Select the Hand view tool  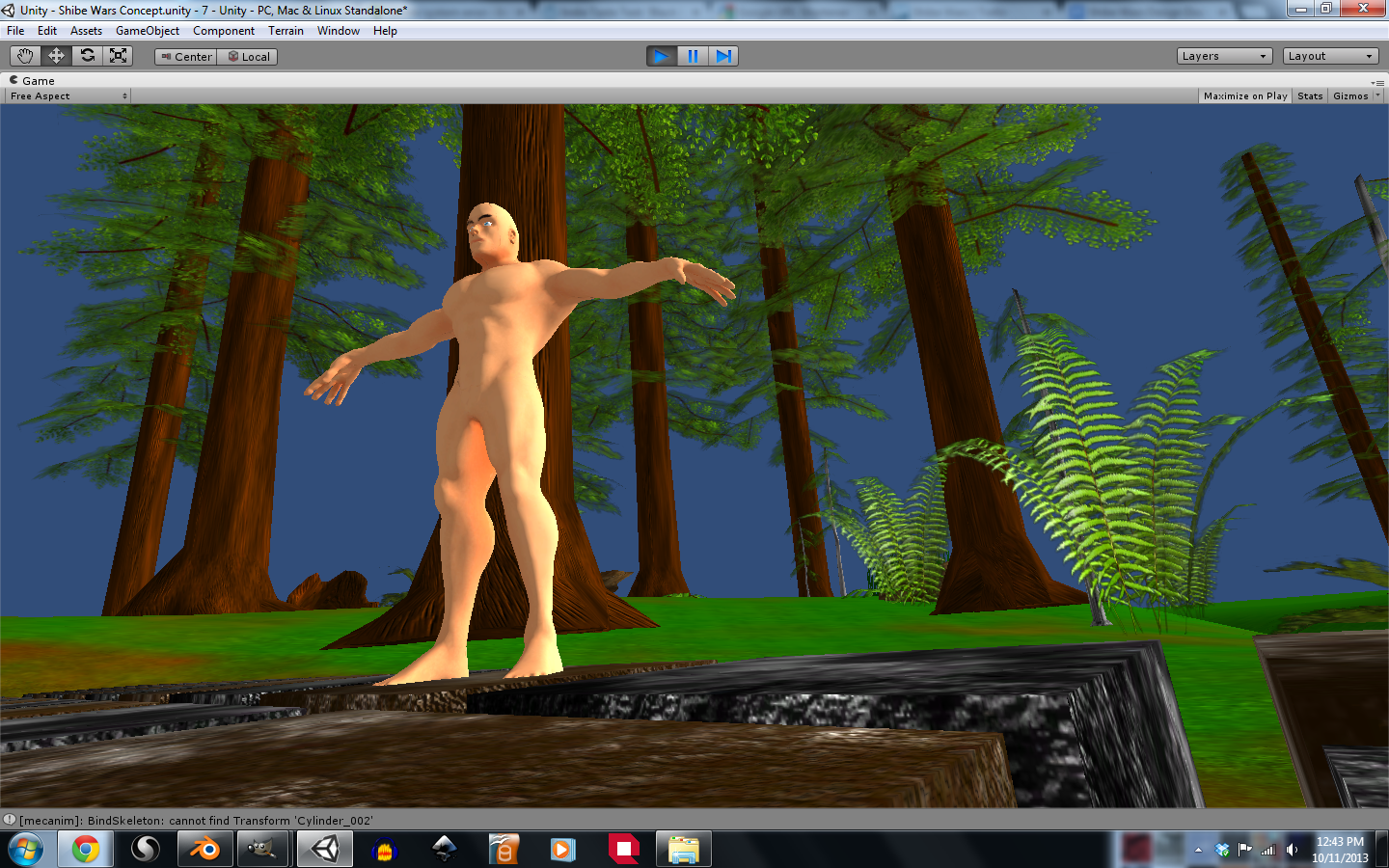coord(24,56)
